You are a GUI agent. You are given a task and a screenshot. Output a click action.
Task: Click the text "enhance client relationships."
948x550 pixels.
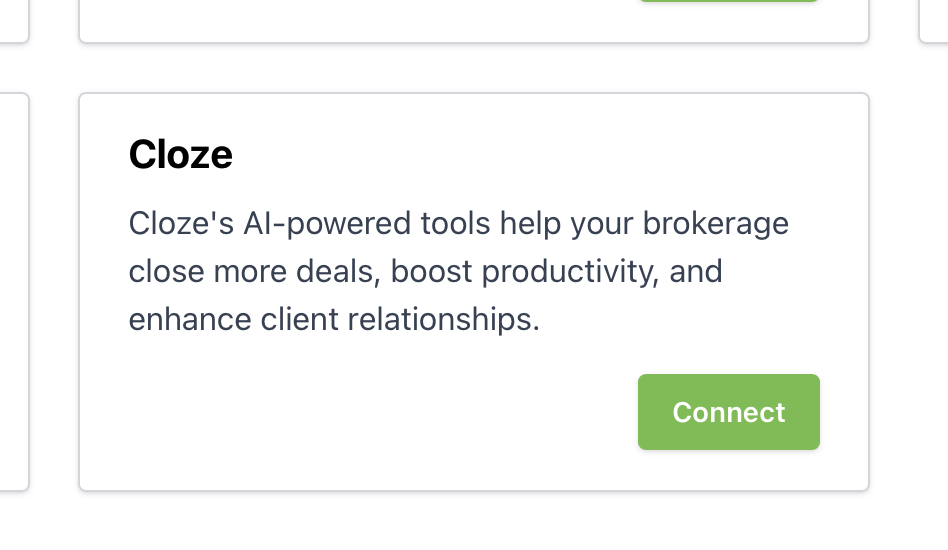(334, 321)
